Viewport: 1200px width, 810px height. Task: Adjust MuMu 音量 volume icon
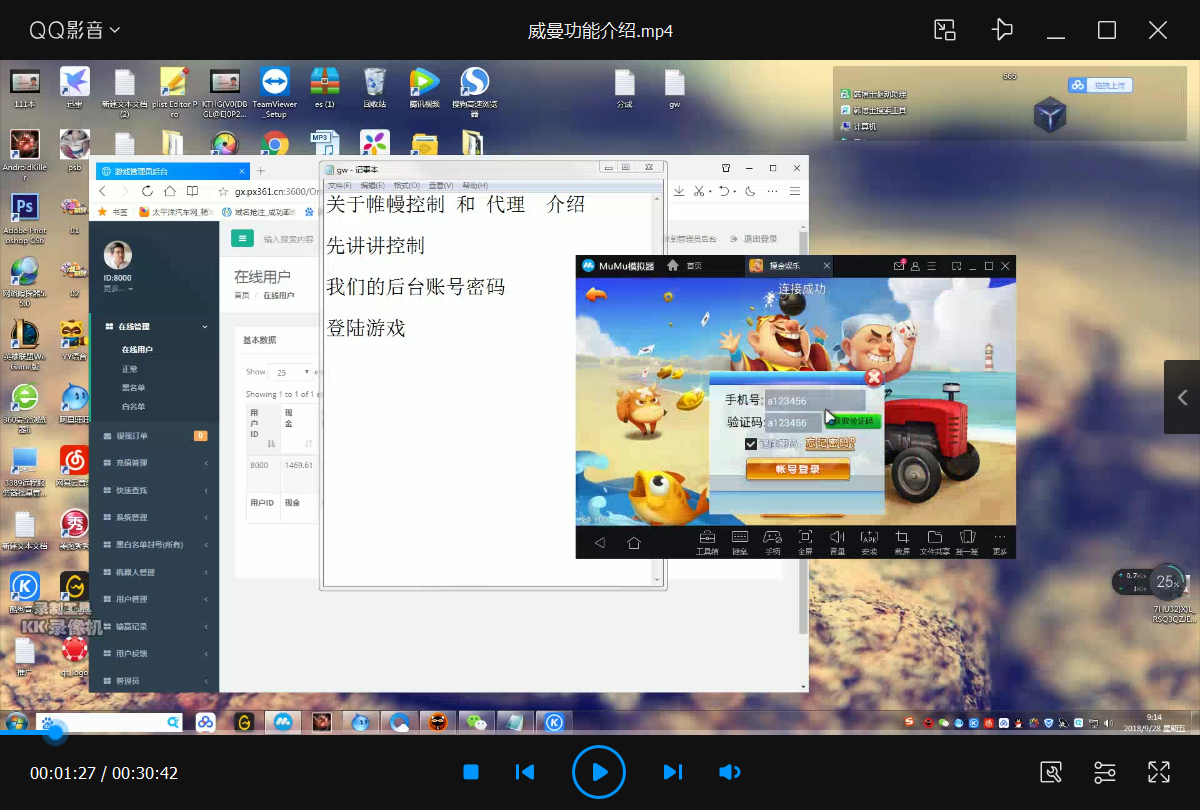[837, 541]
